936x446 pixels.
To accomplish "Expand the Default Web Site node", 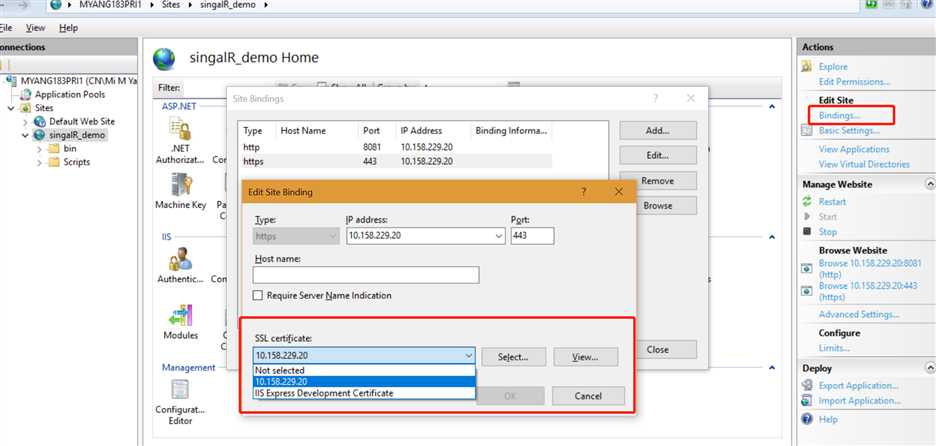I will click(x=25, y=122).
